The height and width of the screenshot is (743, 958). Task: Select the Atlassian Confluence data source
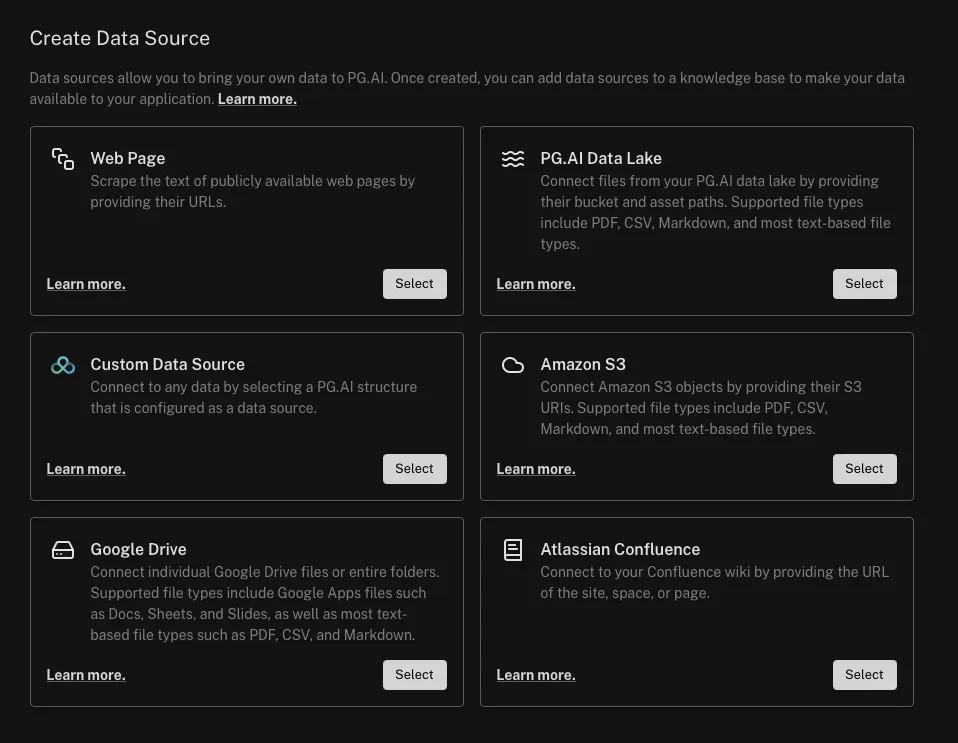(x=865, y=675)
